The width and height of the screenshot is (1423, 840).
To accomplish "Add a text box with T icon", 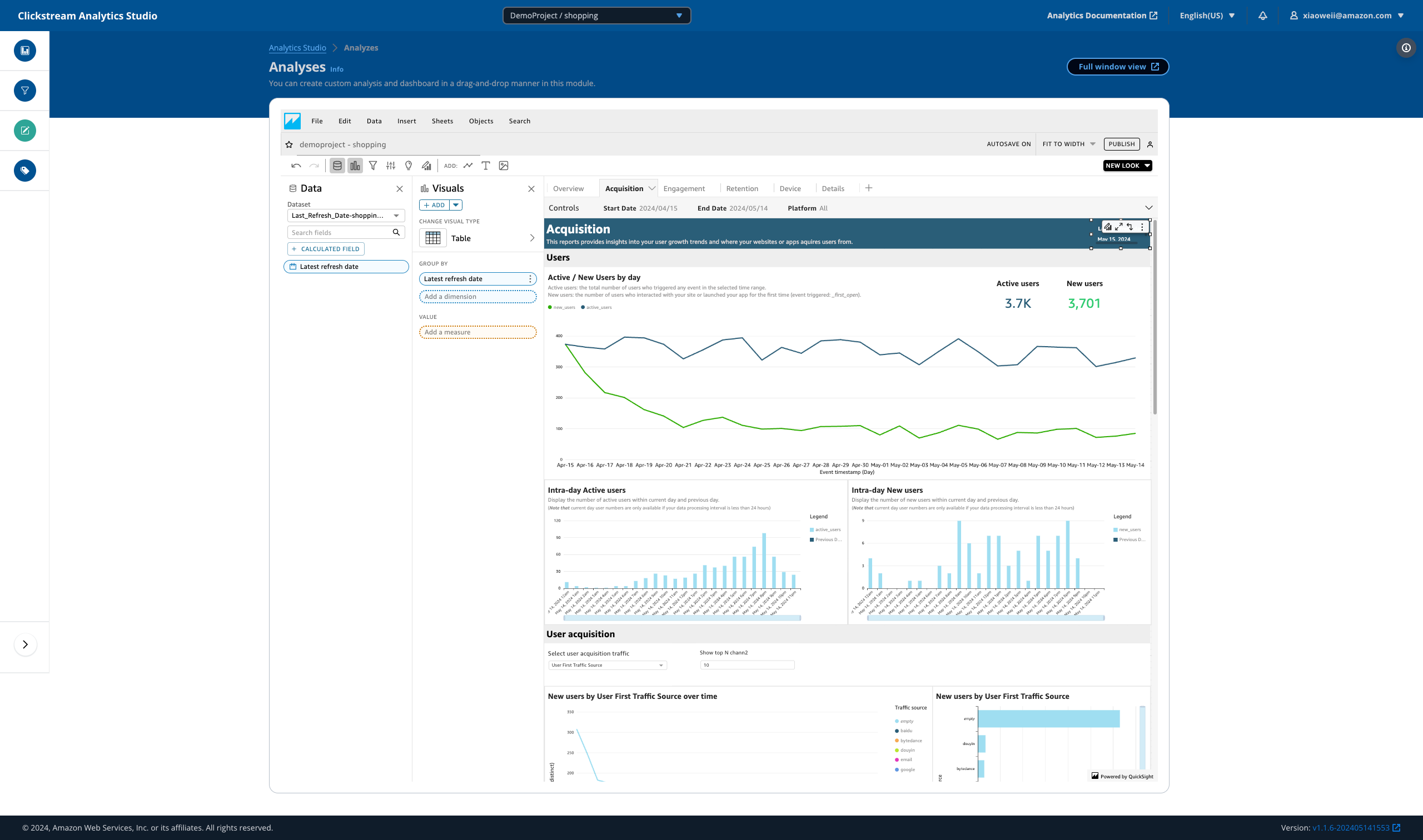I will [486, 166].
